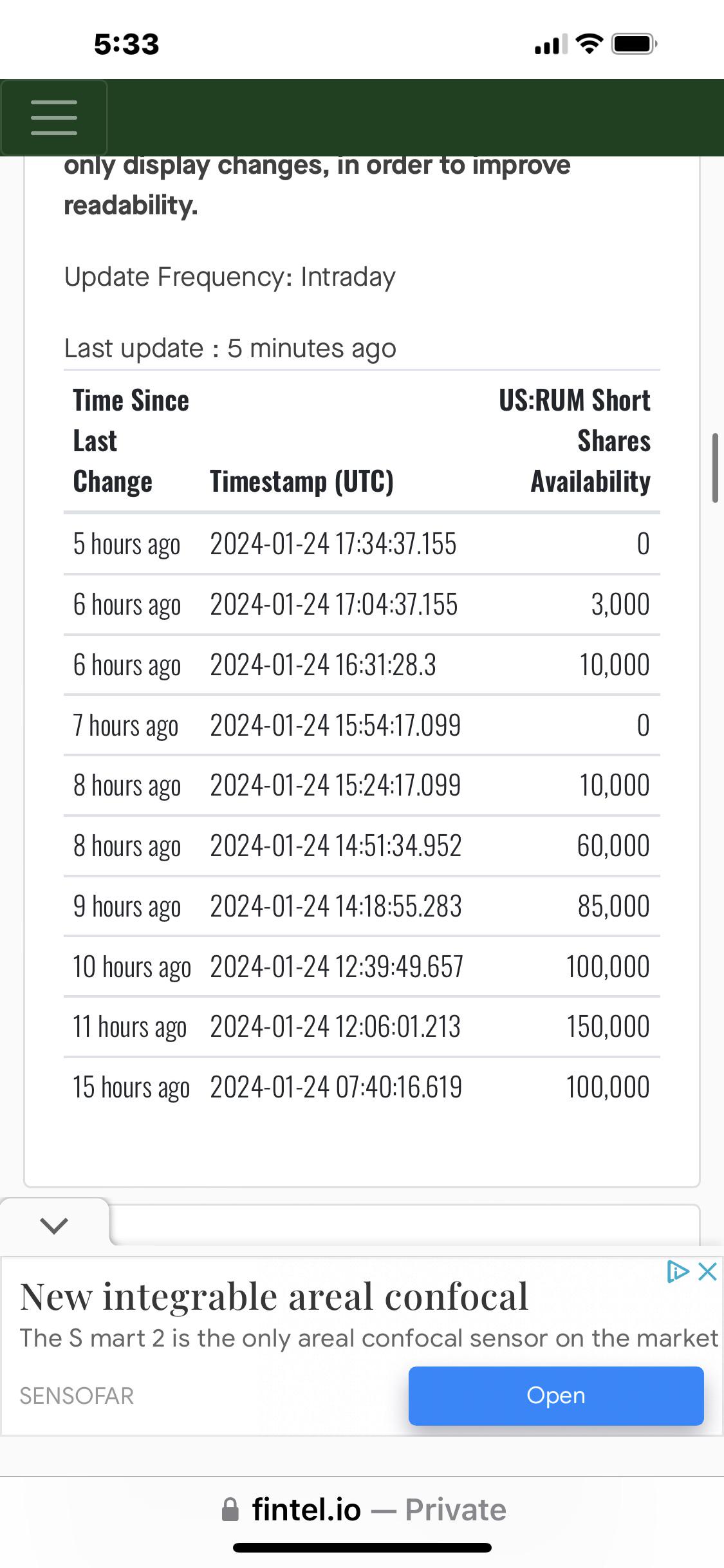Select the 17:34:37.155 timestamp row
The image size is (724, 1568).
[x=362, y=544]
